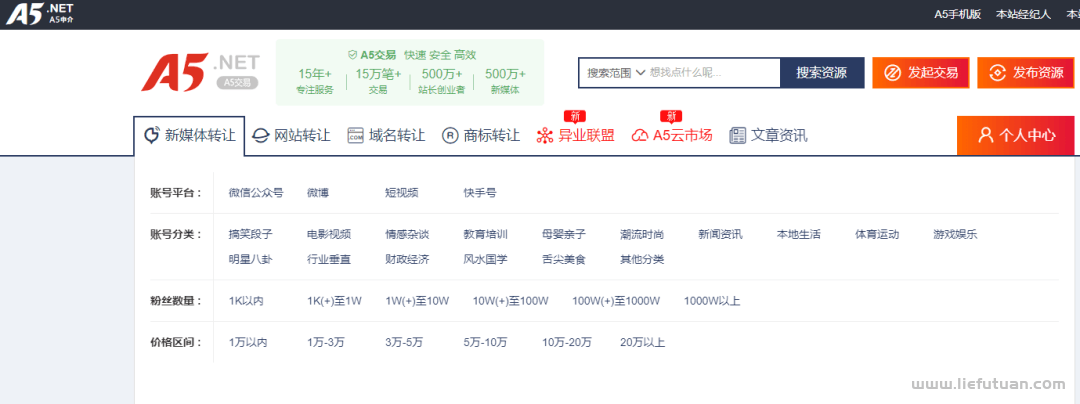
Task: Select category 明星八卦
Action: point(251,259)
